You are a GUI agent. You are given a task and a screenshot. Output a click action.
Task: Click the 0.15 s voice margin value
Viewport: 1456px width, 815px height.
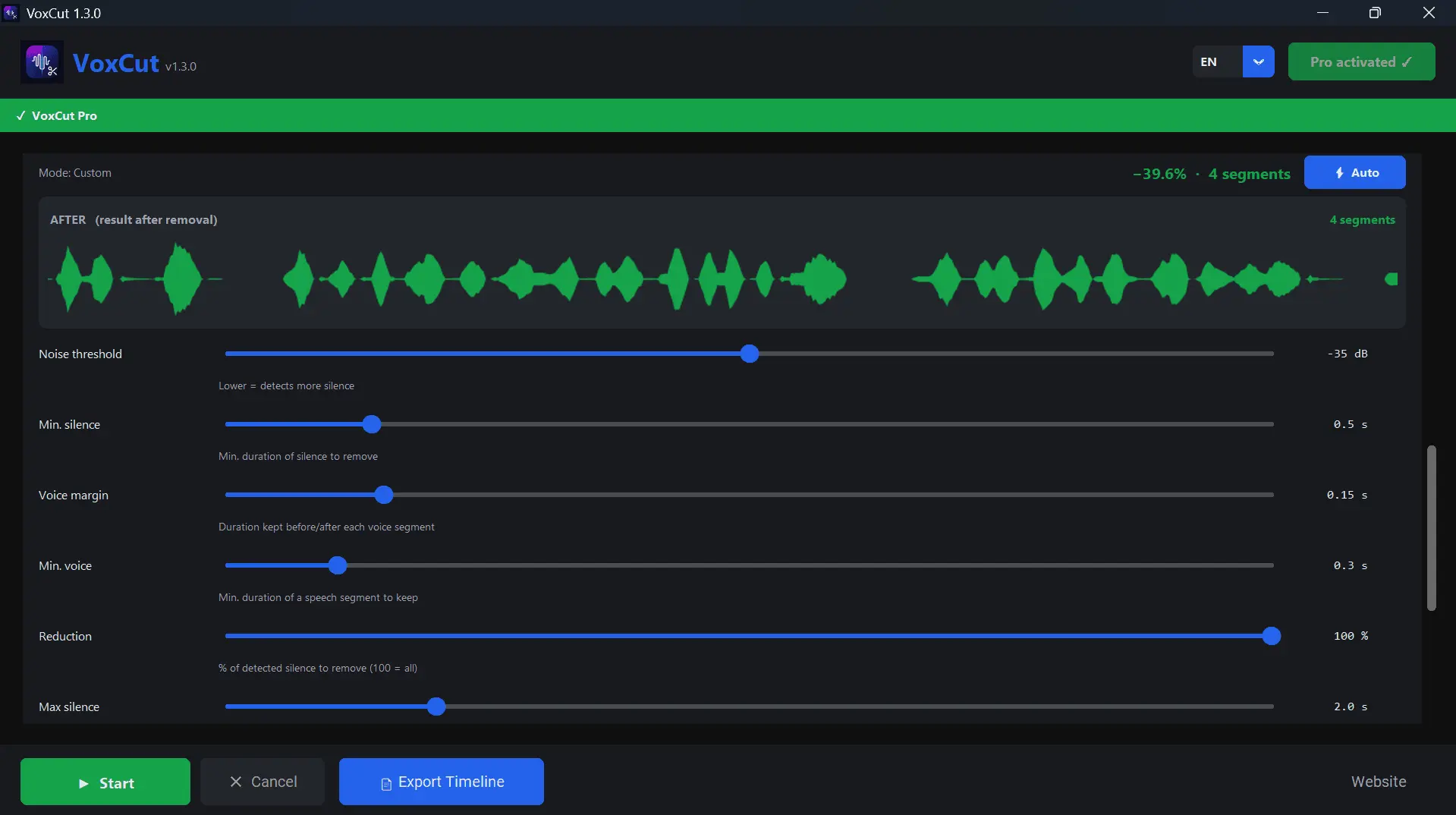click(x=1348, y=495)
